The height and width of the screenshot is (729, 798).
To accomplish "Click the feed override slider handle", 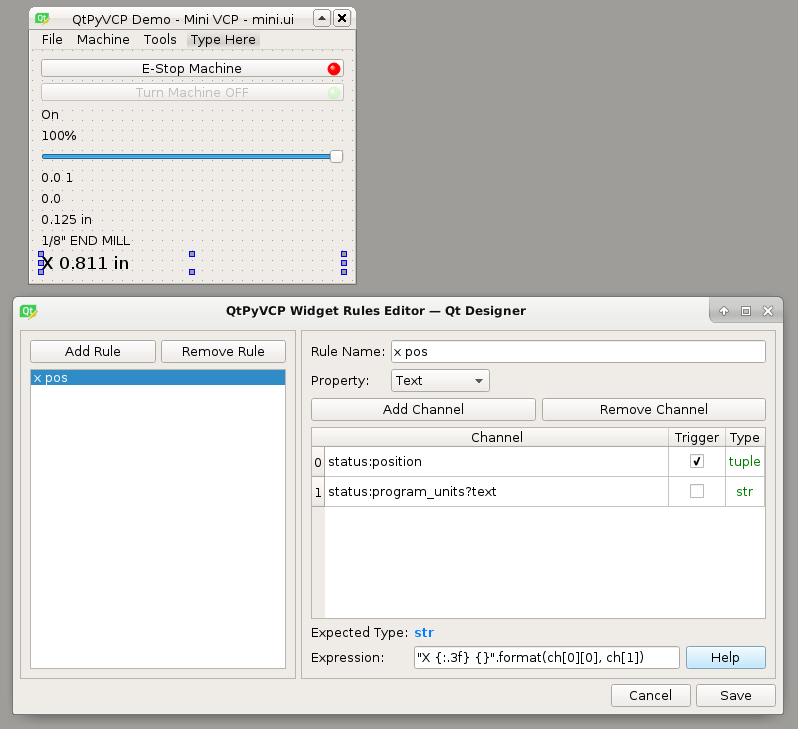I will click(x=336, y=157).
